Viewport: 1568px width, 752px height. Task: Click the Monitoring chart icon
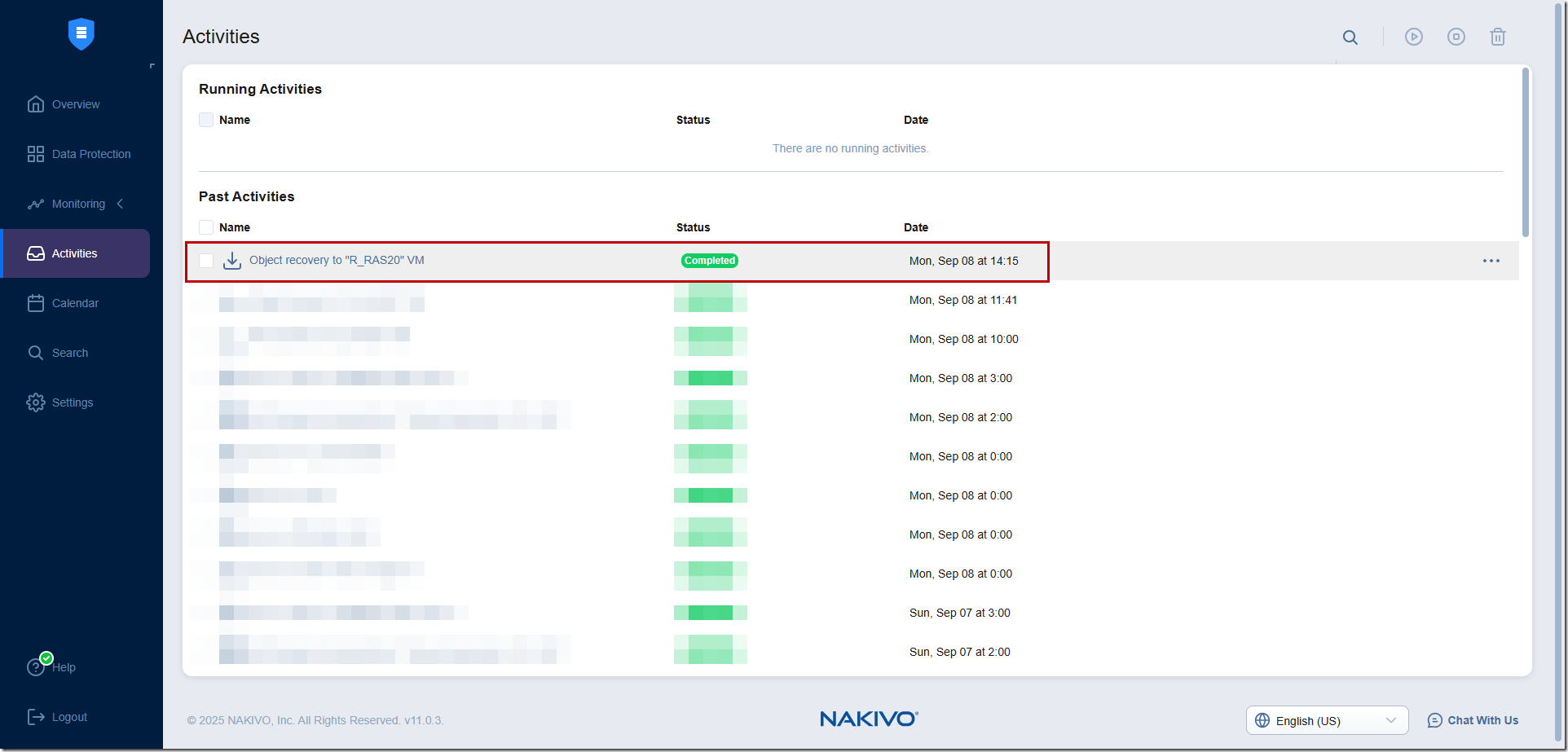[35, 204]
